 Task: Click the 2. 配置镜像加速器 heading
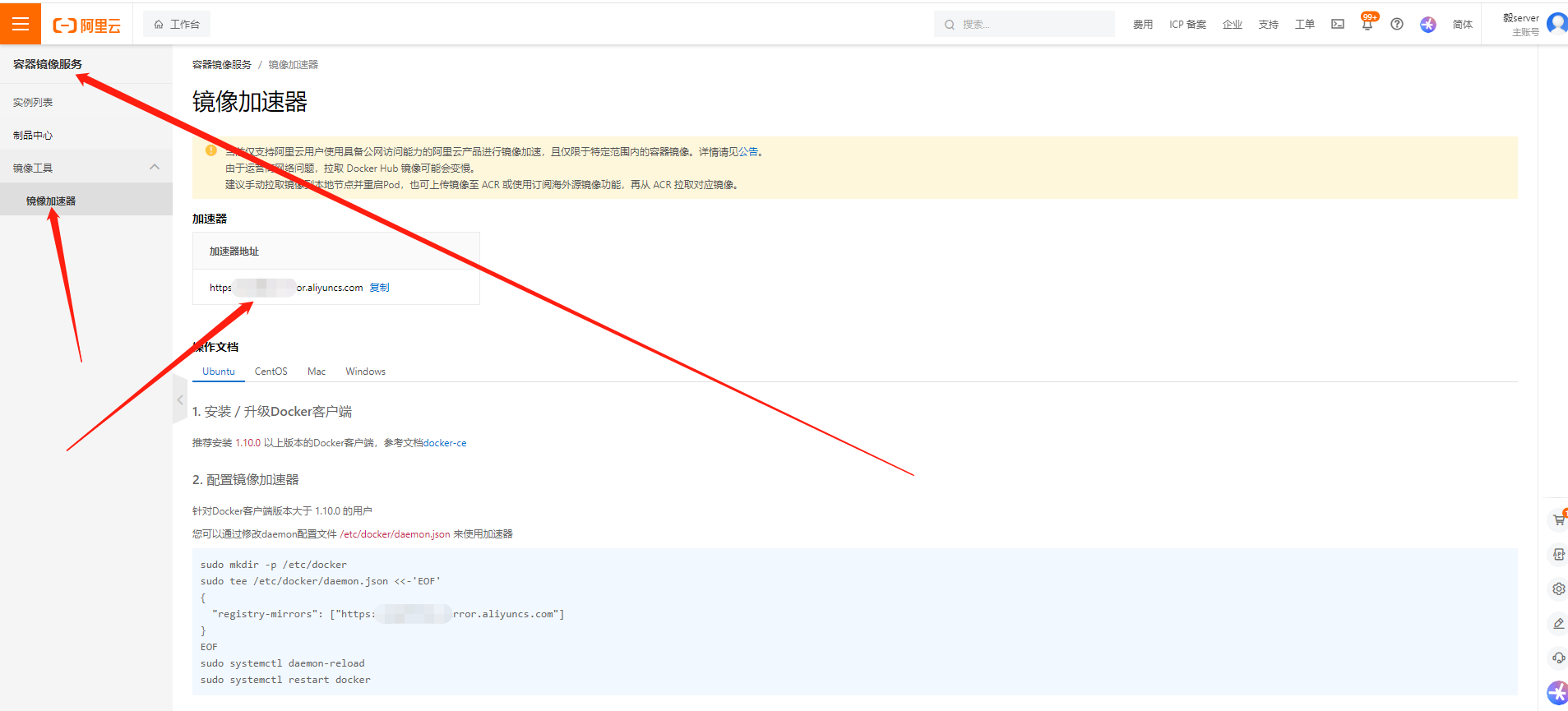[x=246, y=479]
